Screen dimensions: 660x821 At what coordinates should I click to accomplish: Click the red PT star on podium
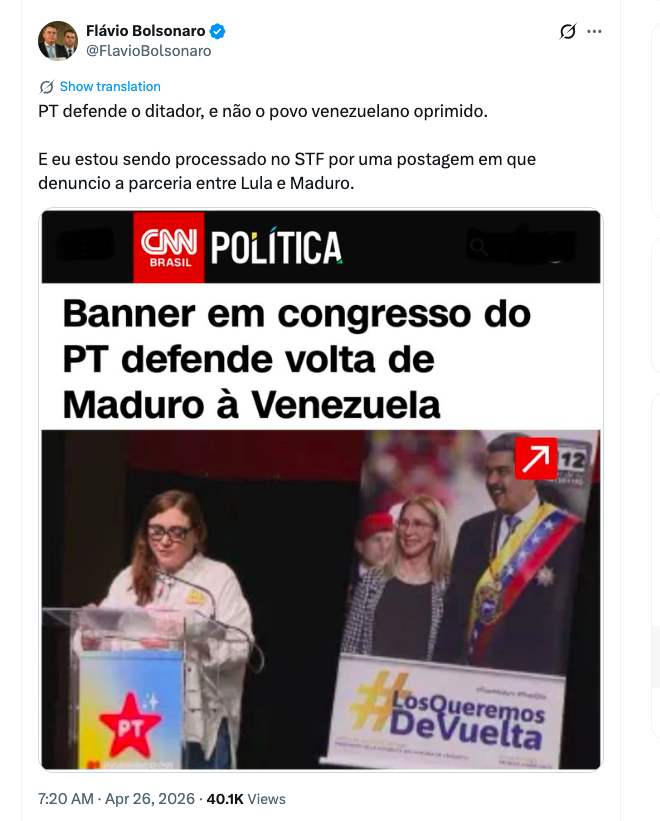(129, 726)
